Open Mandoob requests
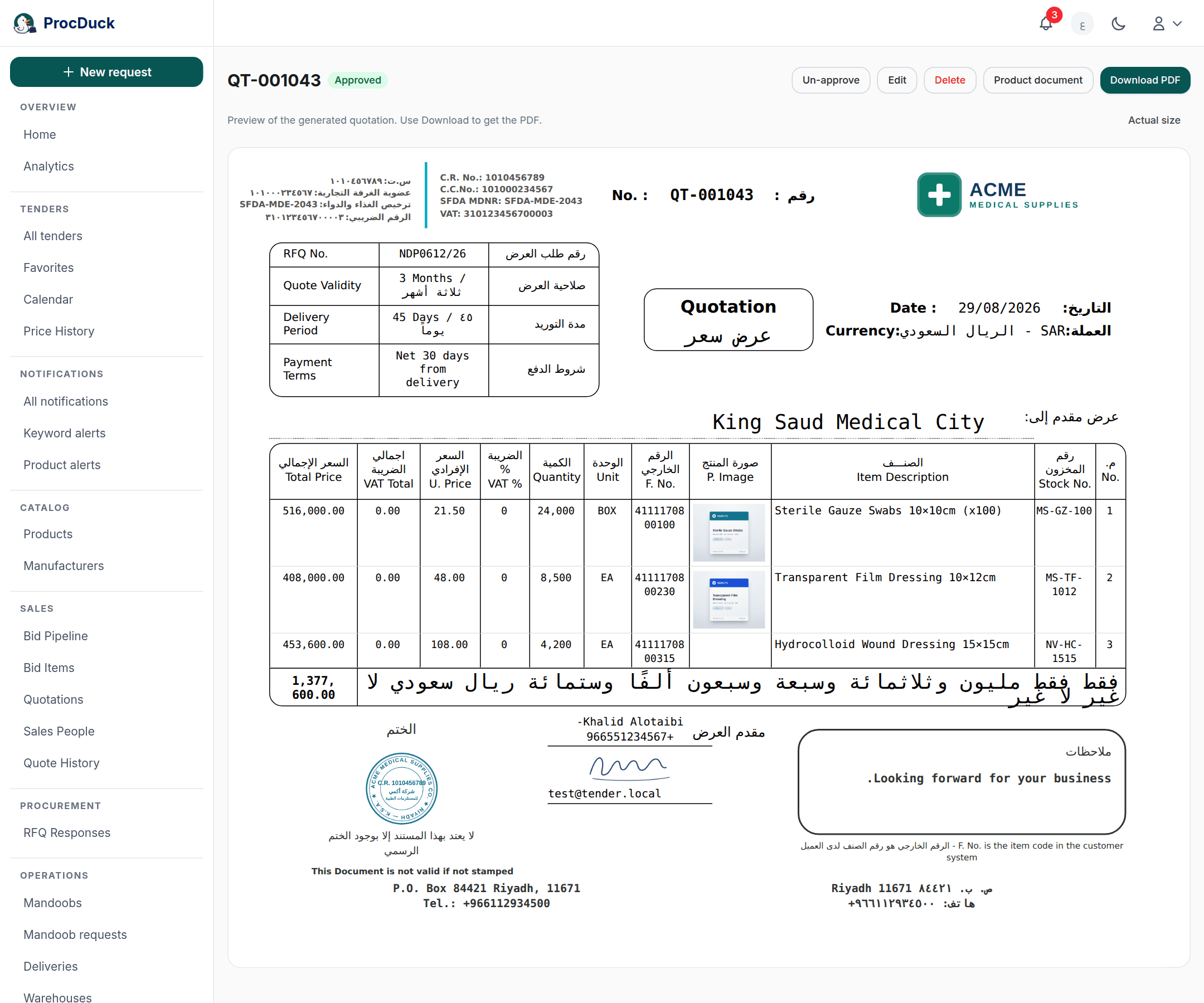Screen dimensions: 1204x1003 (x=75, y=935)
